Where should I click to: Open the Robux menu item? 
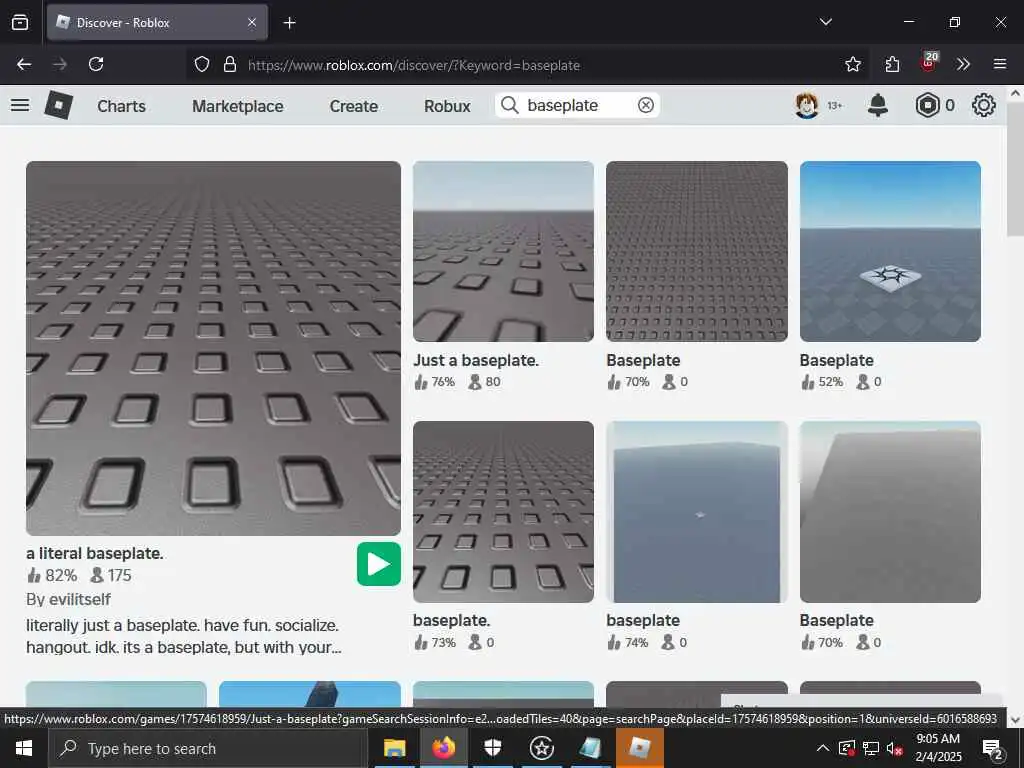(447, 106)
